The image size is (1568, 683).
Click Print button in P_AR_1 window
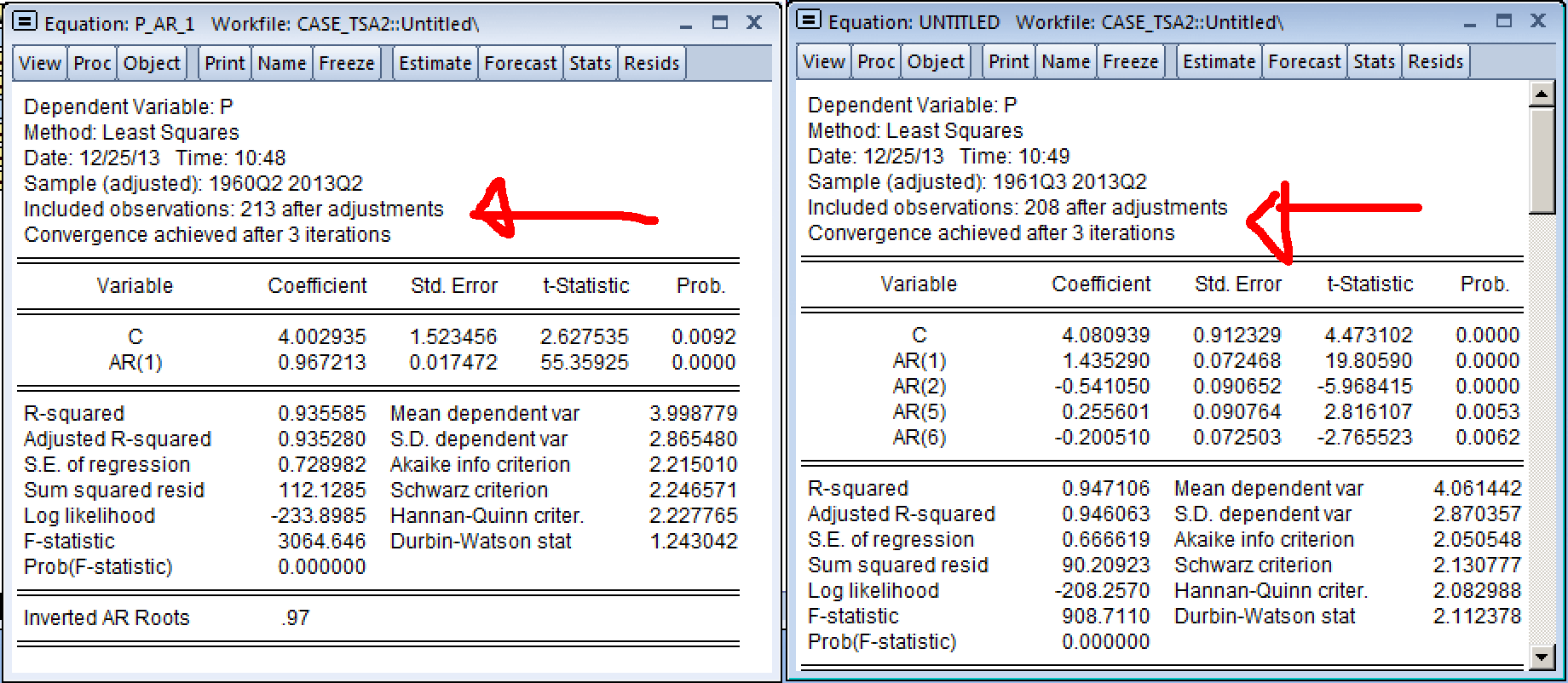[225, 63]
